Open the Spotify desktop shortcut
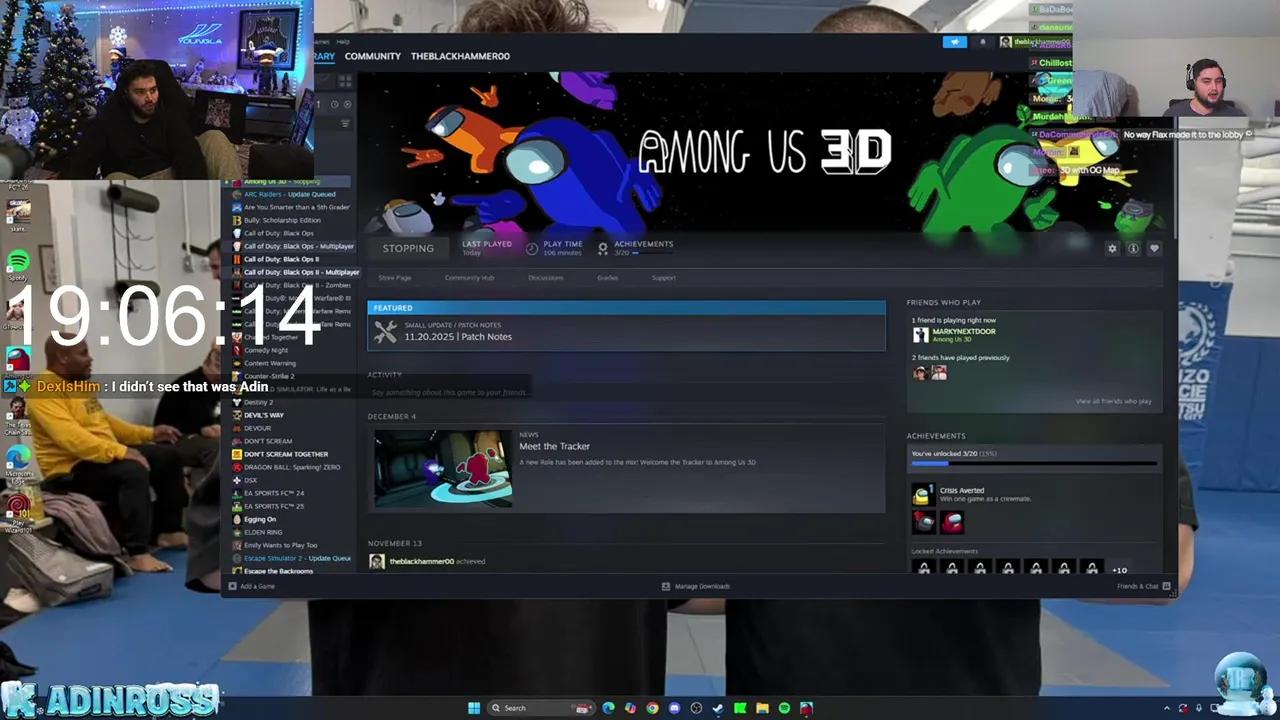 tap(18, 264)
